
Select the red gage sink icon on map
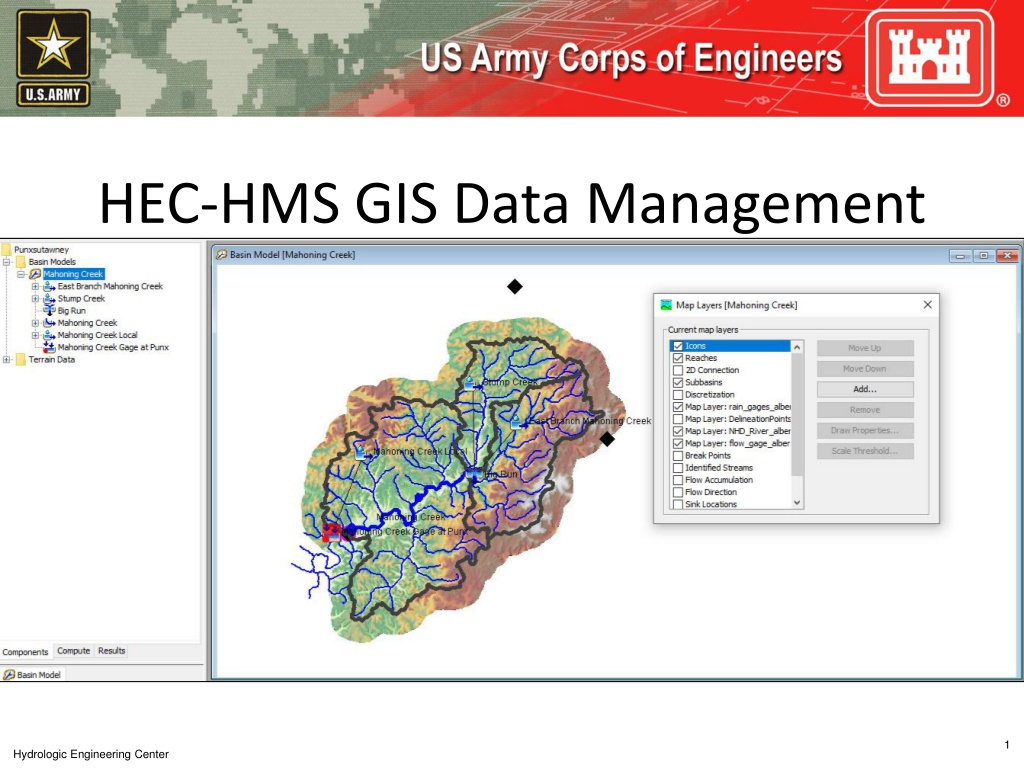(x=332, y=532)
